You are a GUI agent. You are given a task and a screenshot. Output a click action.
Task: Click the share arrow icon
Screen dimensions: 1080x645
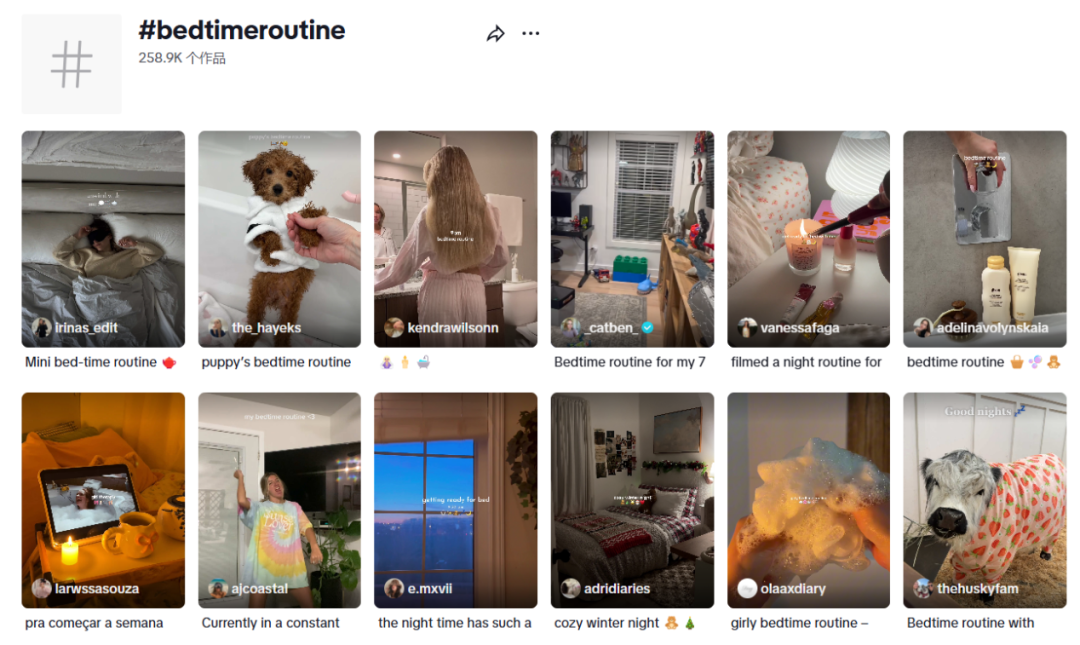point(495,34)
